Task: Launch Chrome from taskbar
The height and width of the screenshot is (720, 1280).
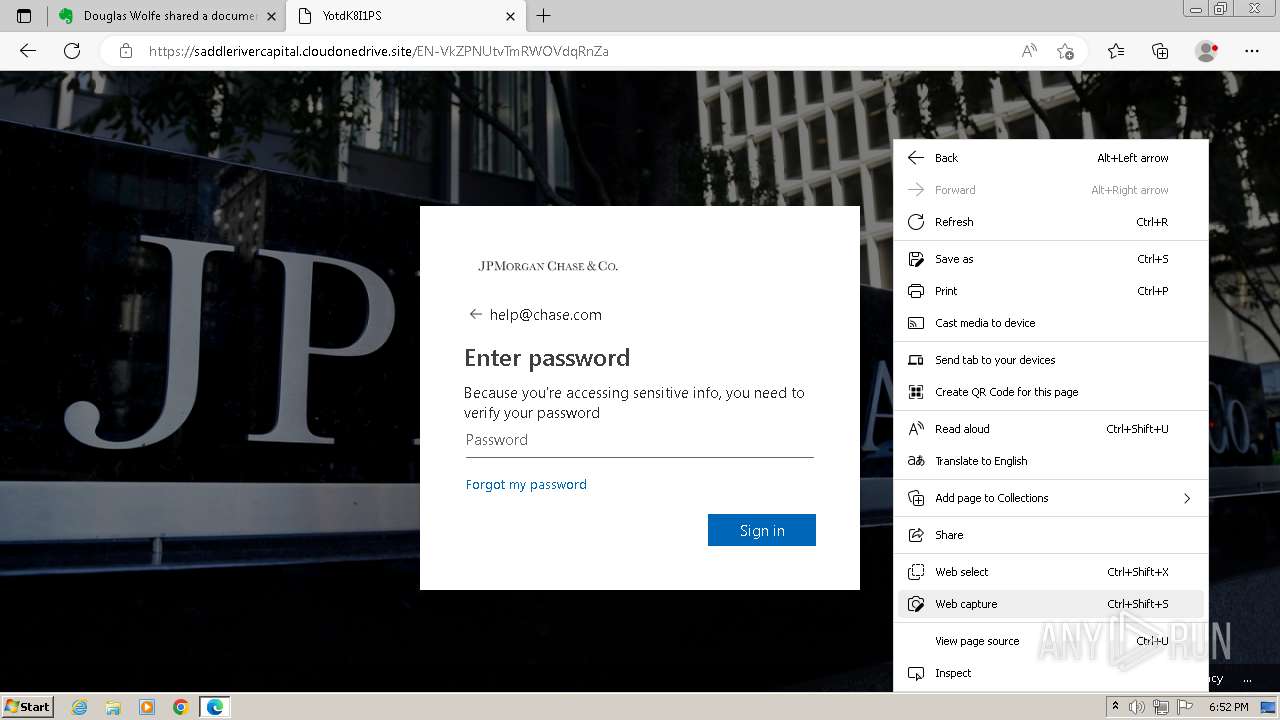Action: pos(181,707)
